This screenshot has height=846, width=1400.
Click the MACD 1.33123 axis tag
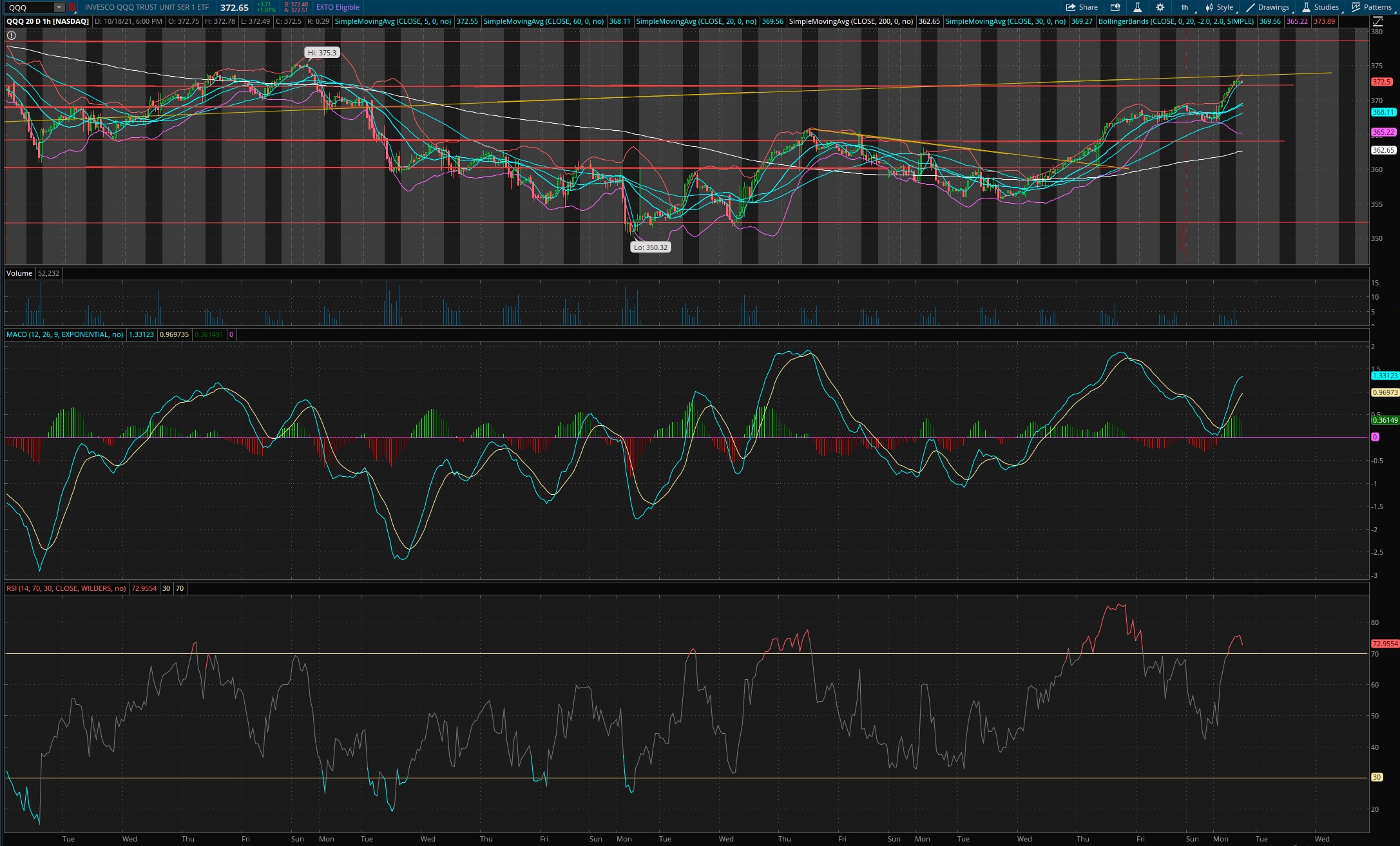click(x=1385, y=376)
